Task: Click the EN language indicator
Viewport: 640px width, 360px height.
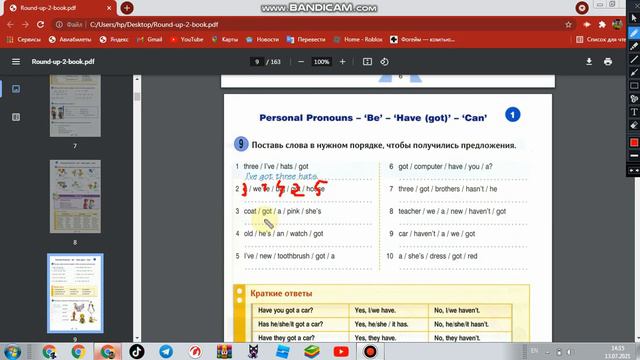Action: click(x=534, y=351)
